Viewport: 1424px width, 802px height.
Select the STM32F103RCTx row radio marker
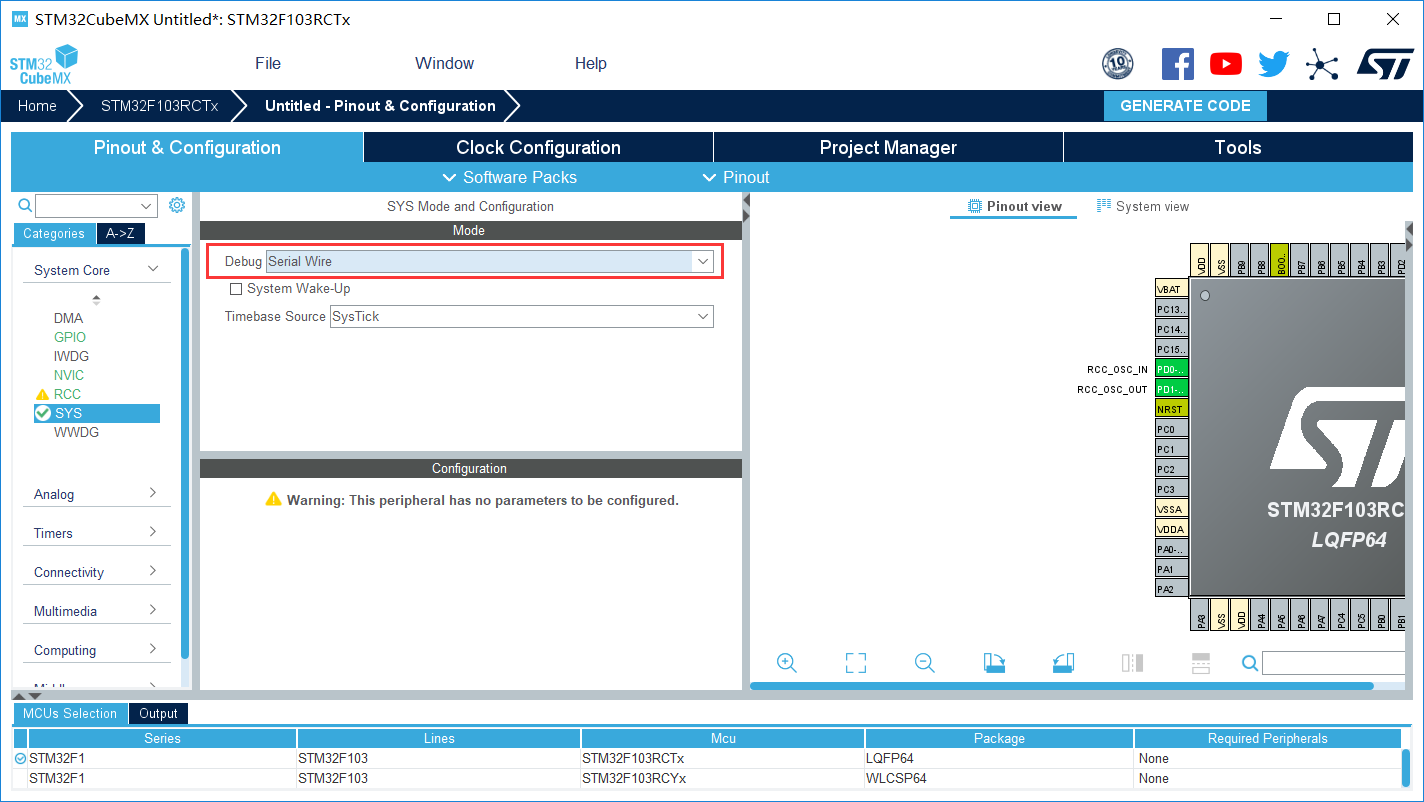coord(20,759)
